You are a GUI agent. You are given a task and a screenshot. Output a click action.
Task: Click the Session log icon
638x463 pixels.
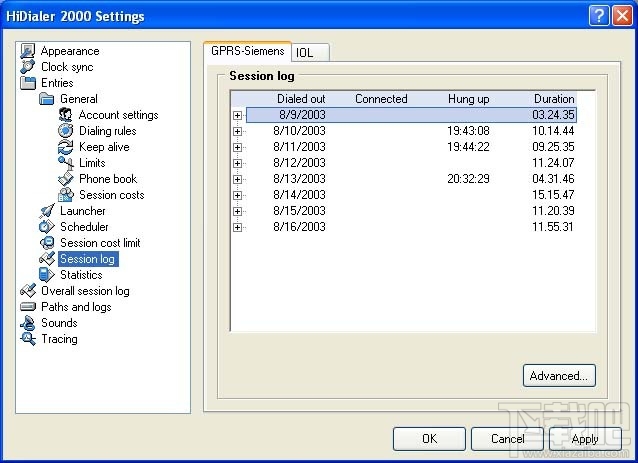pos(46,259)
